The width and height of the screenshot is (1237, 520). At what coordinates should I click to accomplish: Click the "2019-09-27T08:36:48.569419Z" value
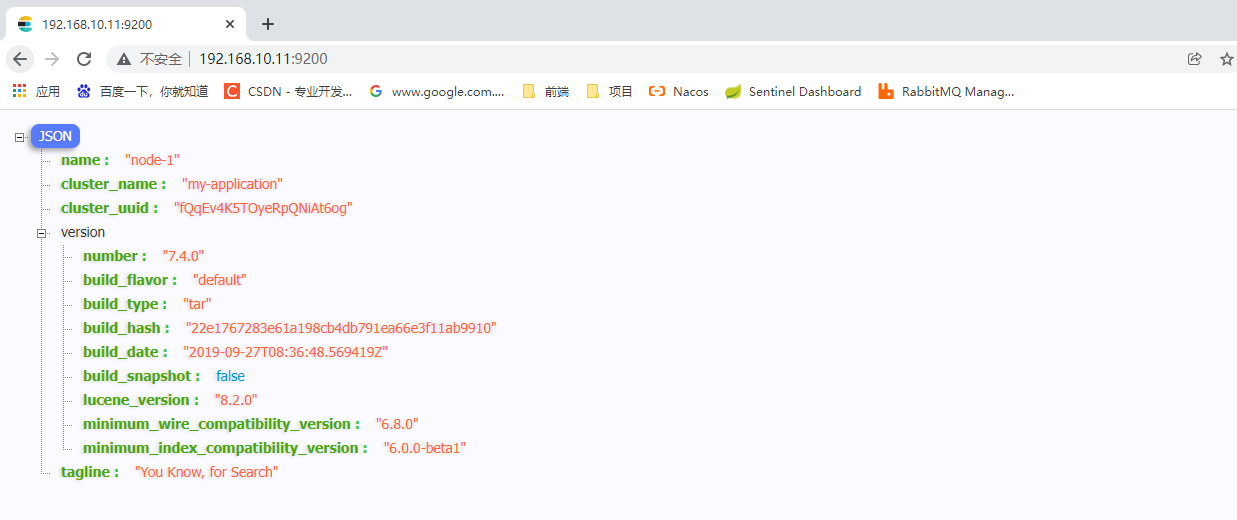[x=286, y=352]
